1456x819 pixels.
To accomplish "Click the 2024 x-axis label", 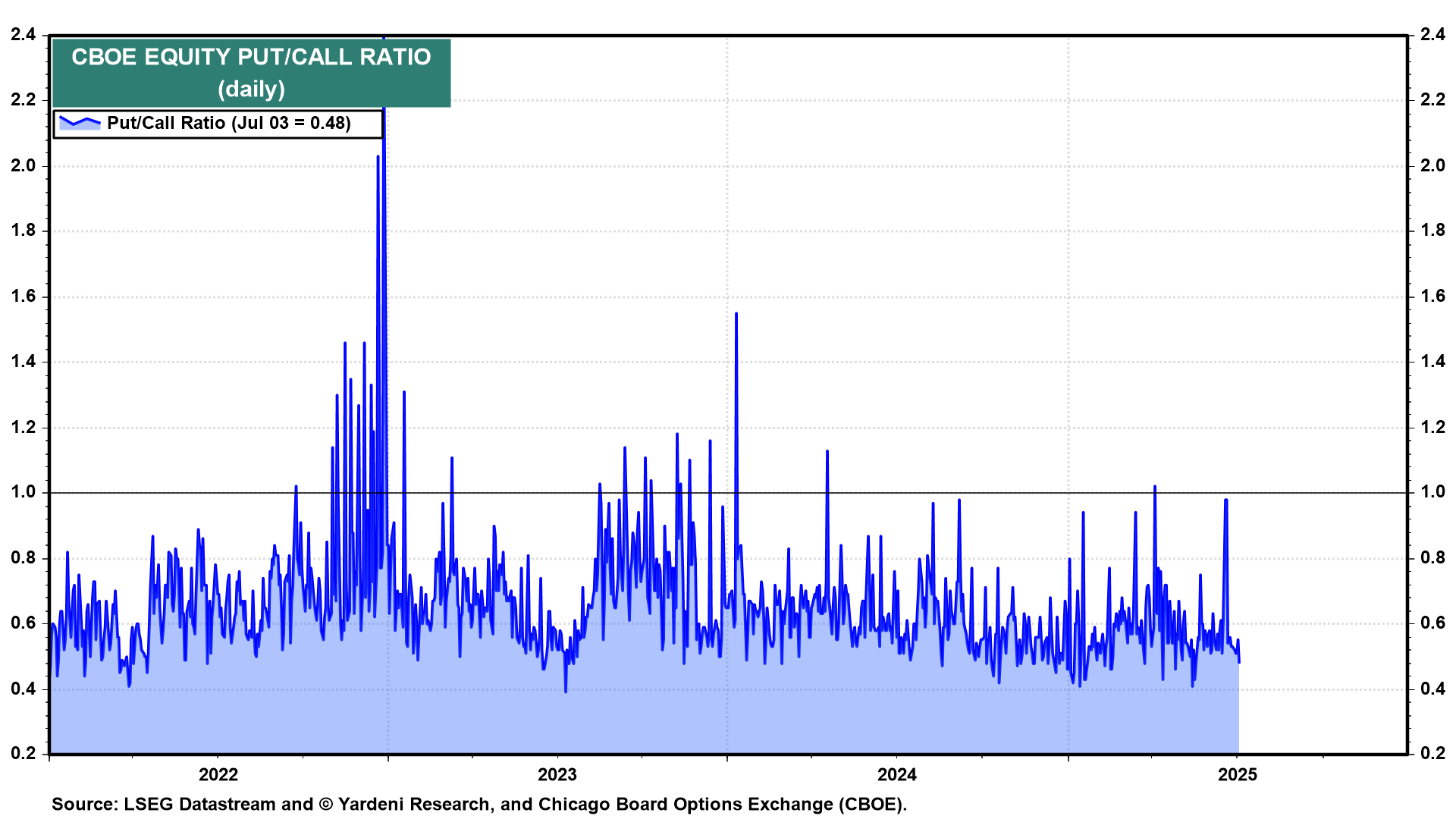I will (896, 774).
